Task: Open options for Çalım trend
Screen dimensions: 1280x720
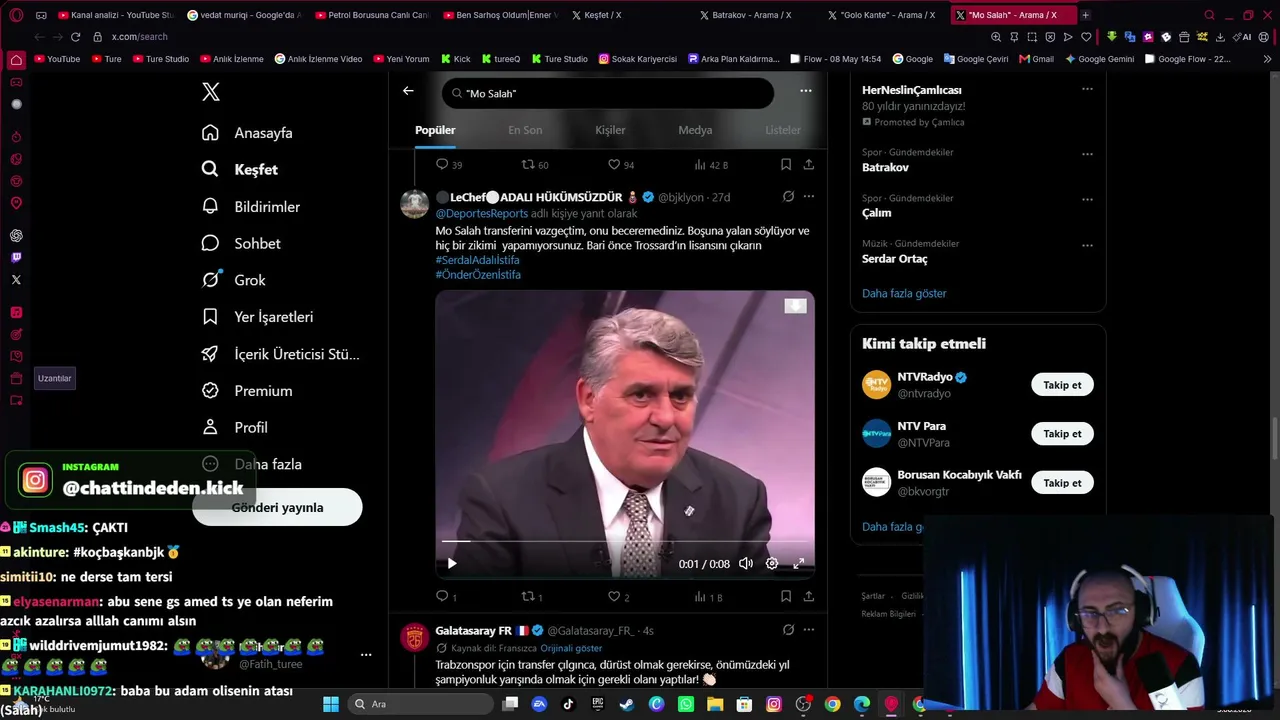Action: click(x=1087, y=199)
